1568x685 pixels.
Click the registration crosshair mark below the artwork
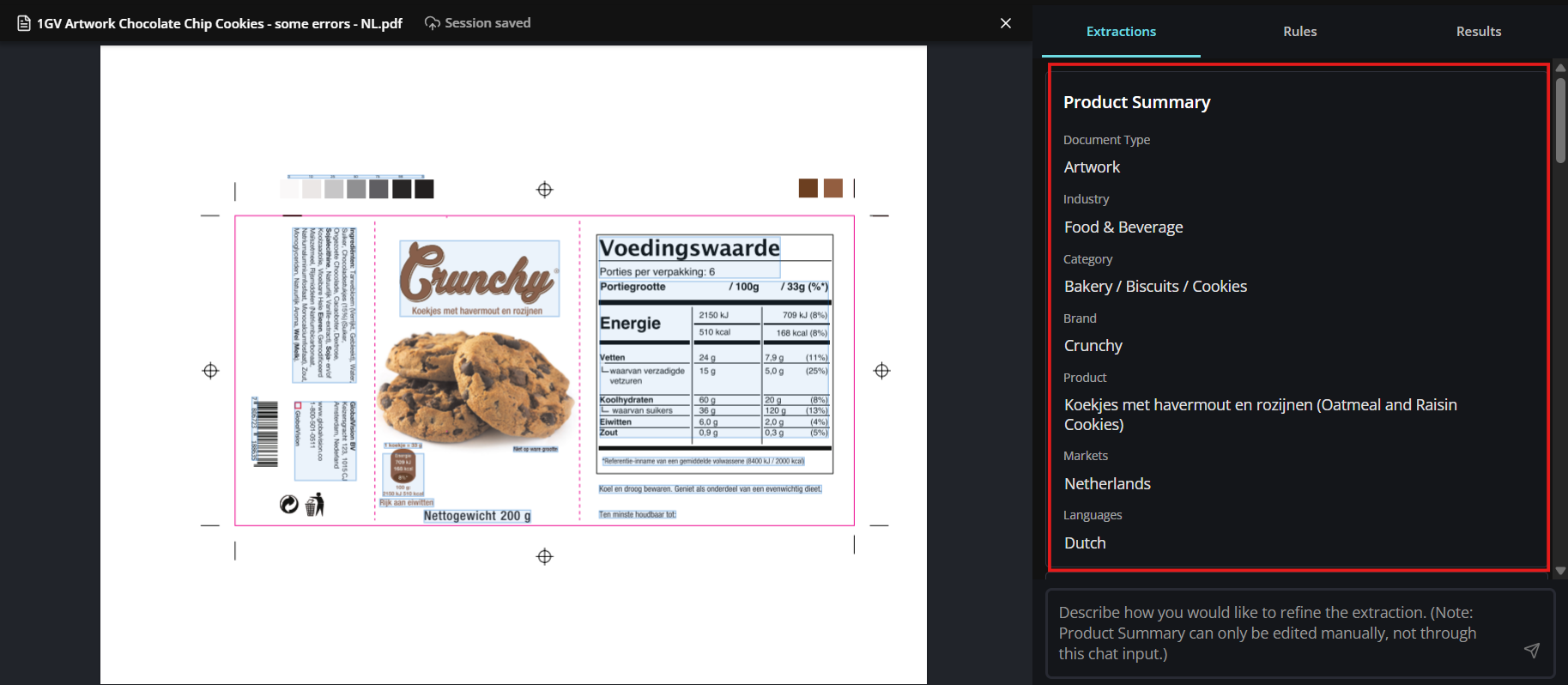(544, 557)
